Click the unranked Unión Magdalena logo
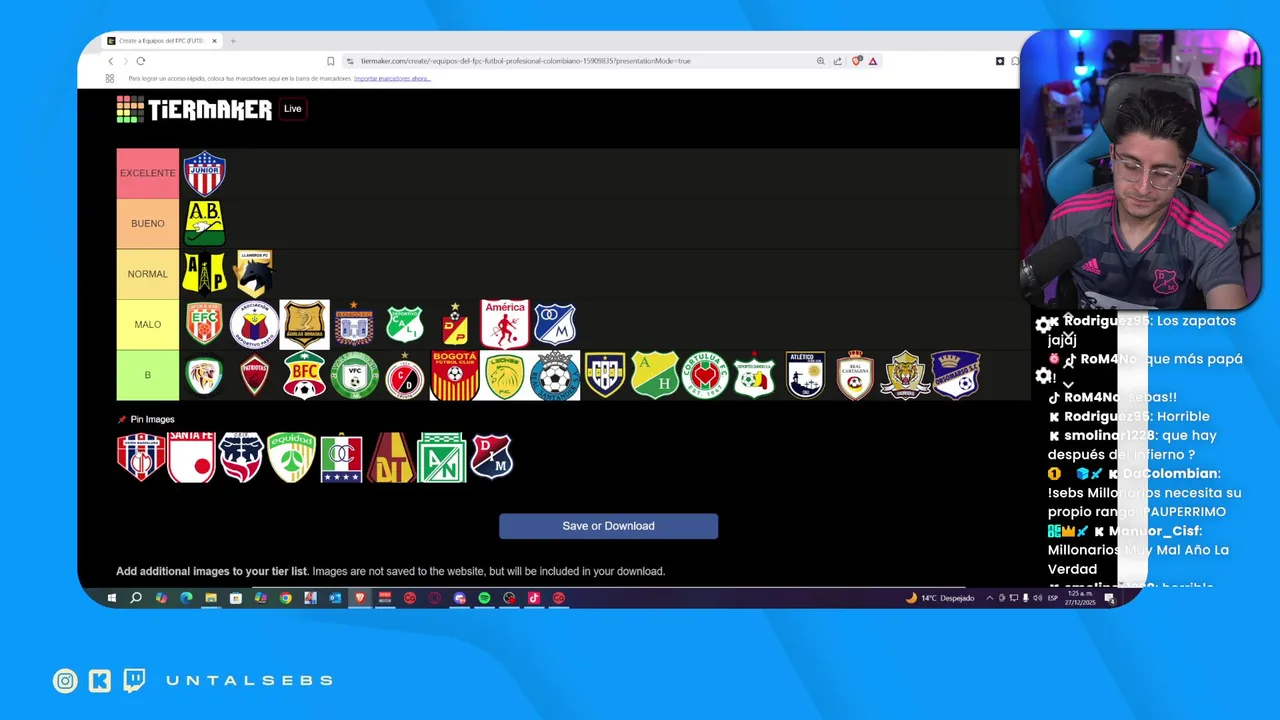 [141, 457]
